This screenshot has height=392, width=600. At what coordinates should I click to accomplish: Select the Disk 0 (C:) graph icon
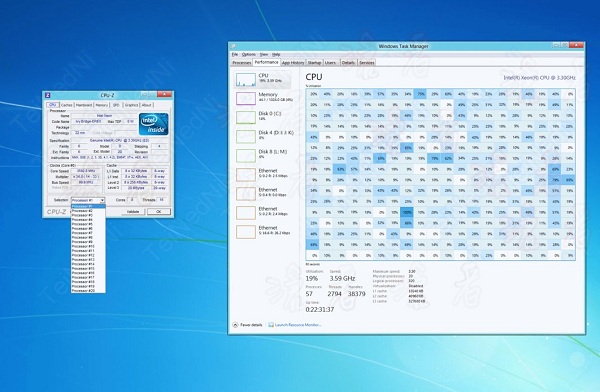coord(246,118)
